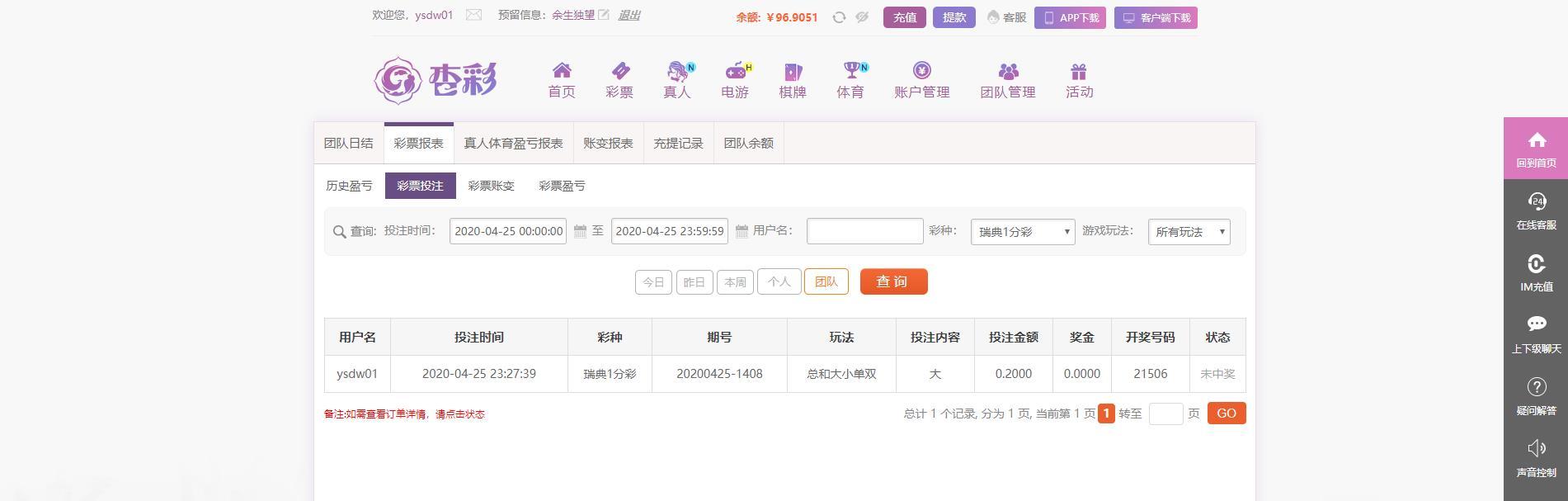
Task: Open the 电游 games navigation
Action: click(735, 81)
